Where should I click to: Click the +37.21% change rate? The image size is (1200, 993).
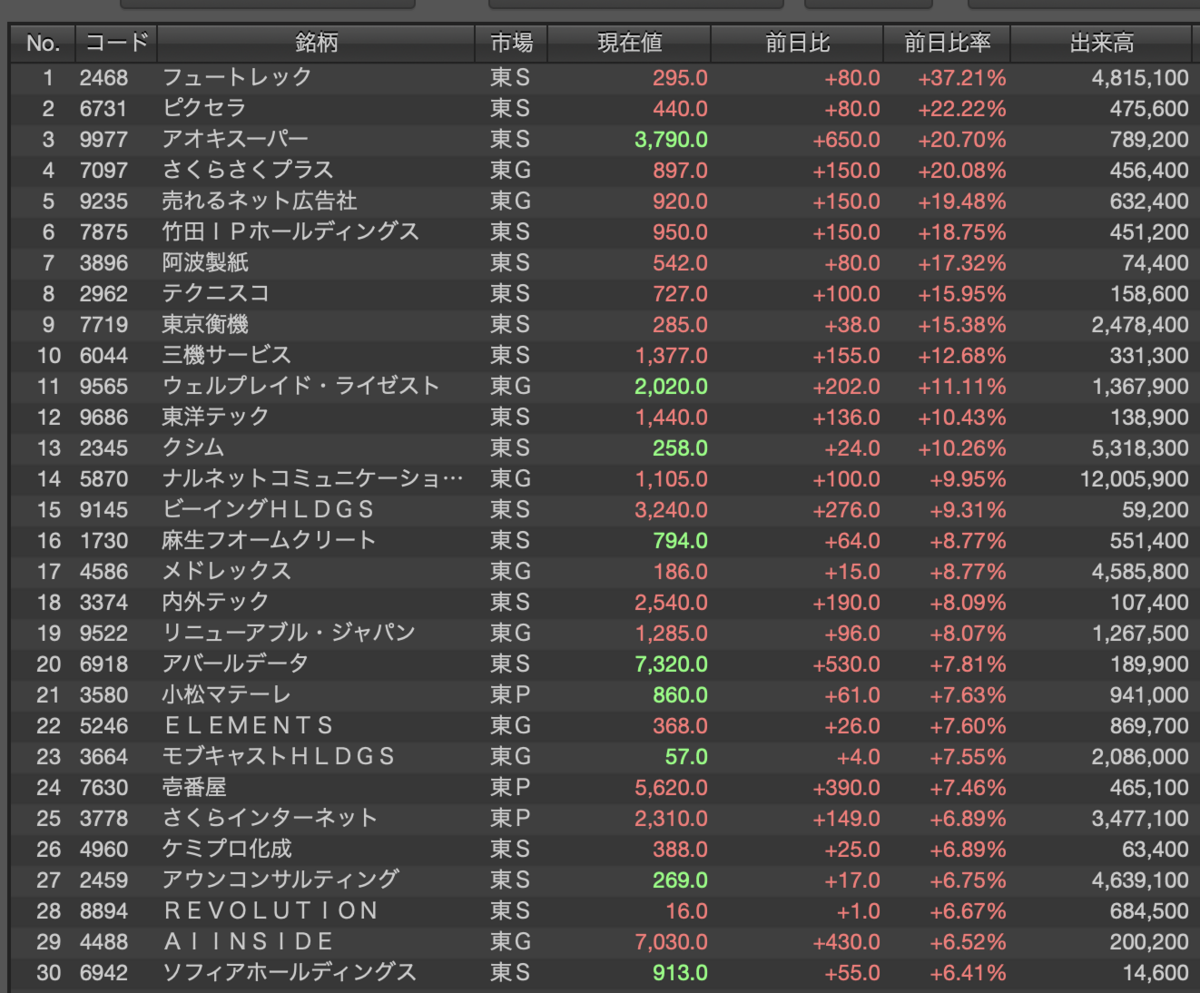(x=962, y=77)
